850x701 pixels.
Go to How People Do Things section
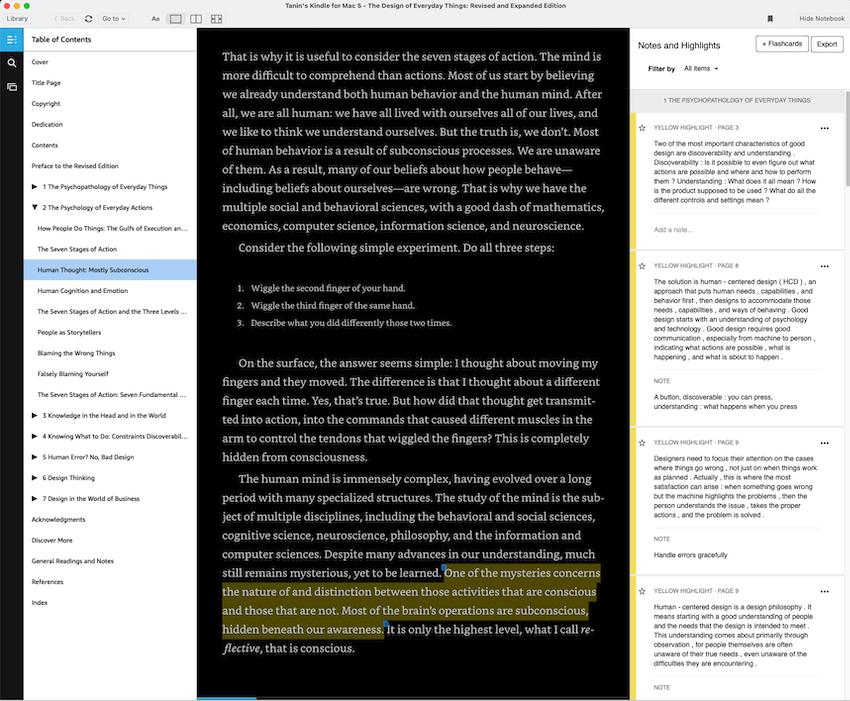pyautogui.click(x=110, y=228)
